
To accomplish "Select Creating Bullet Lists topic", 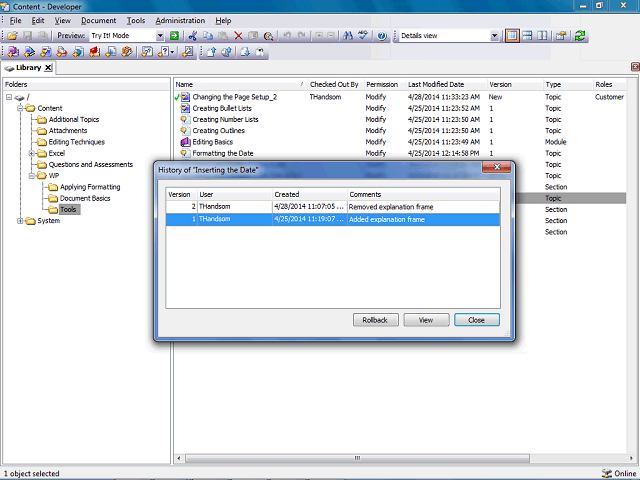I will (222, 108).
